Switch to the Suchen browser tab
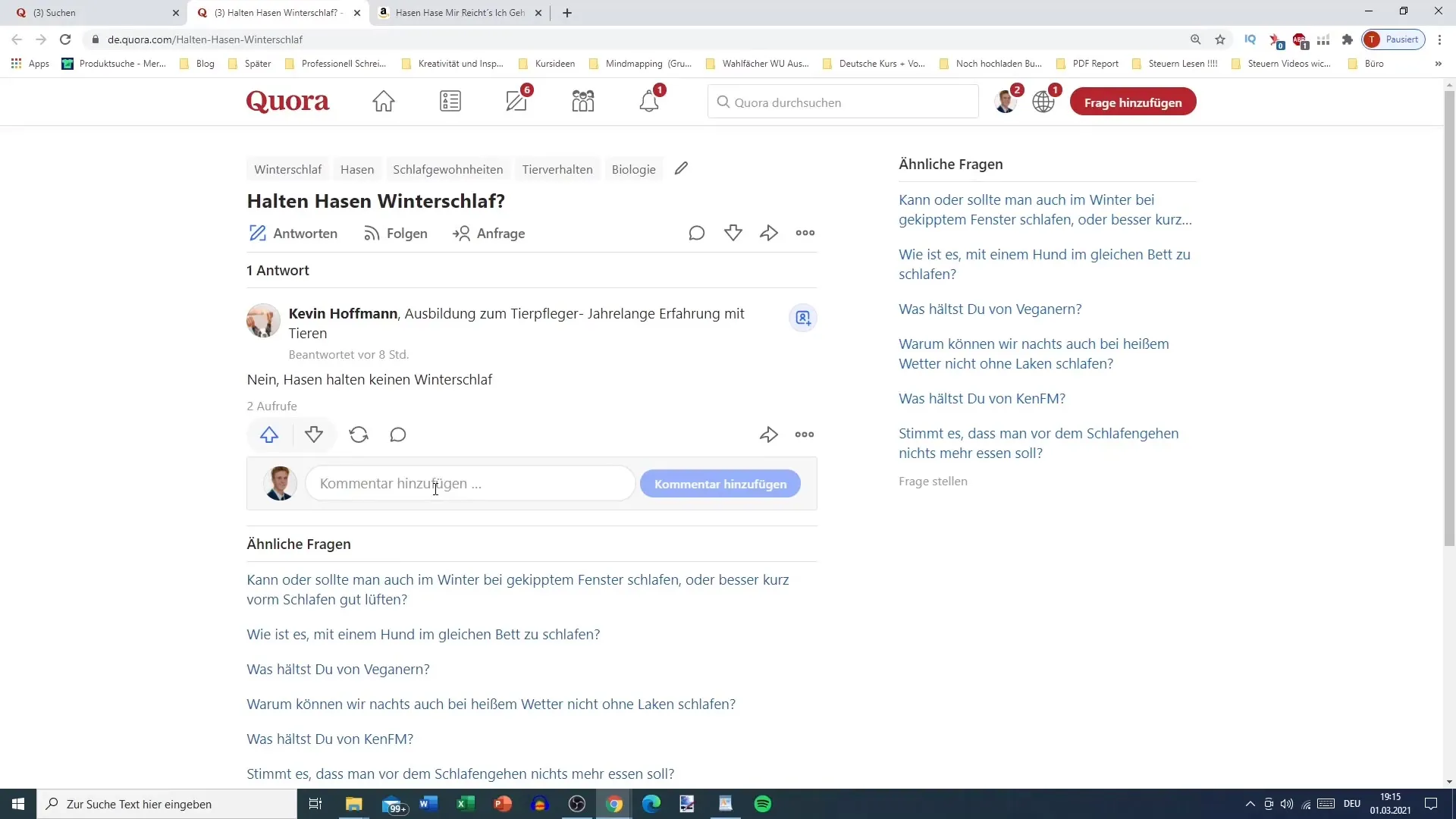This screenshot has width=1456, height=819. (95, 13)
